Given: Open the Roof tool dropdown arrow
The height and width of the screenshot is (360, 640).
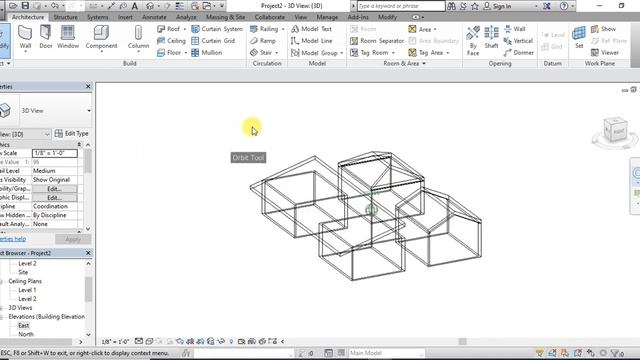Looking at the screenshot, I should pyautogui.click(x=184, y=29).
